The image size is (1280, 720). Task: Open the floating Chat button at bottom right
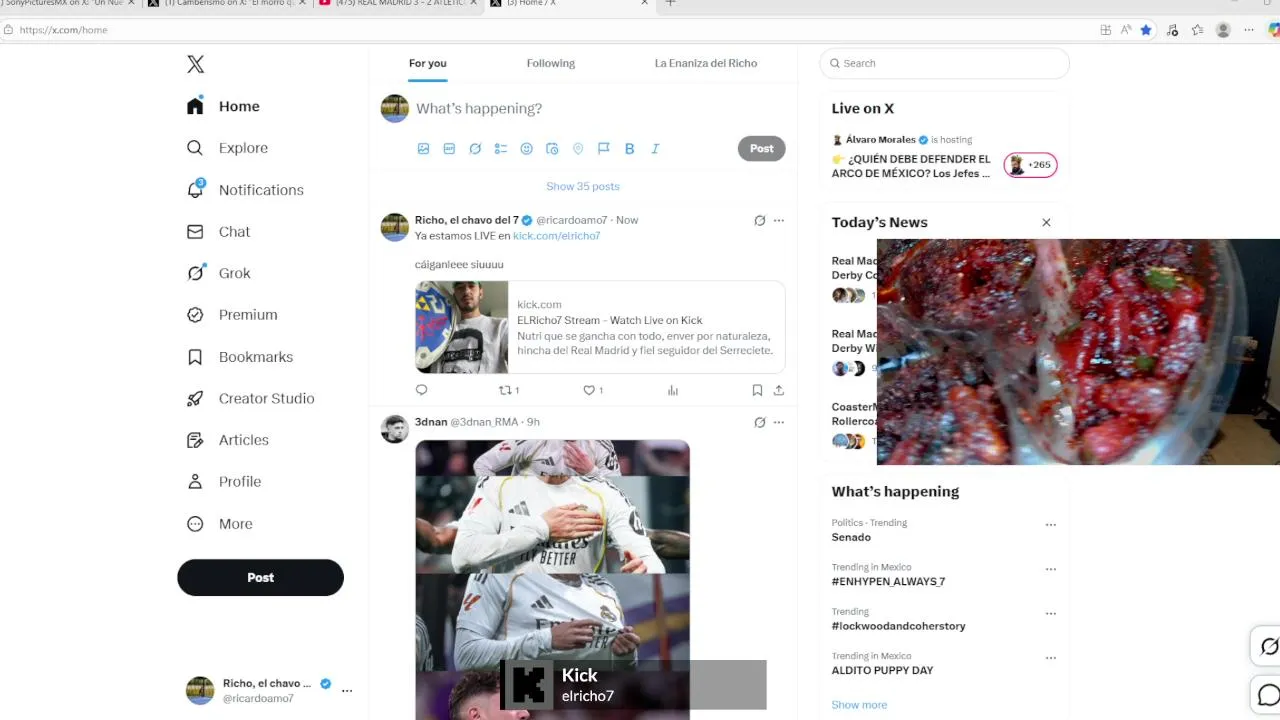(1268, 695)
